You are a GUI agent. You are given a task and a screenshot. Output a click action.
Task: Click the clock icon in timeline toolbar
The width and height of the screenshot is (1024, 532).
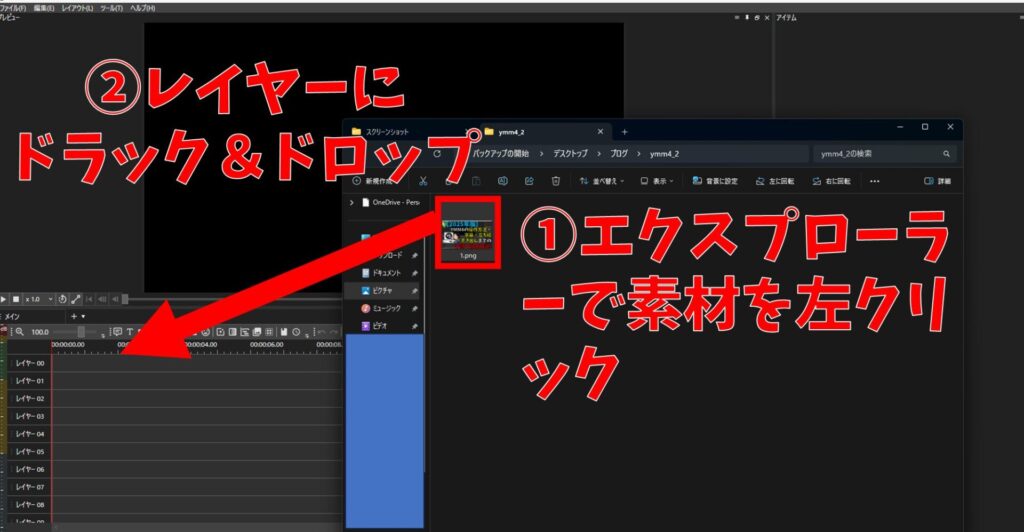coord(296,332)
